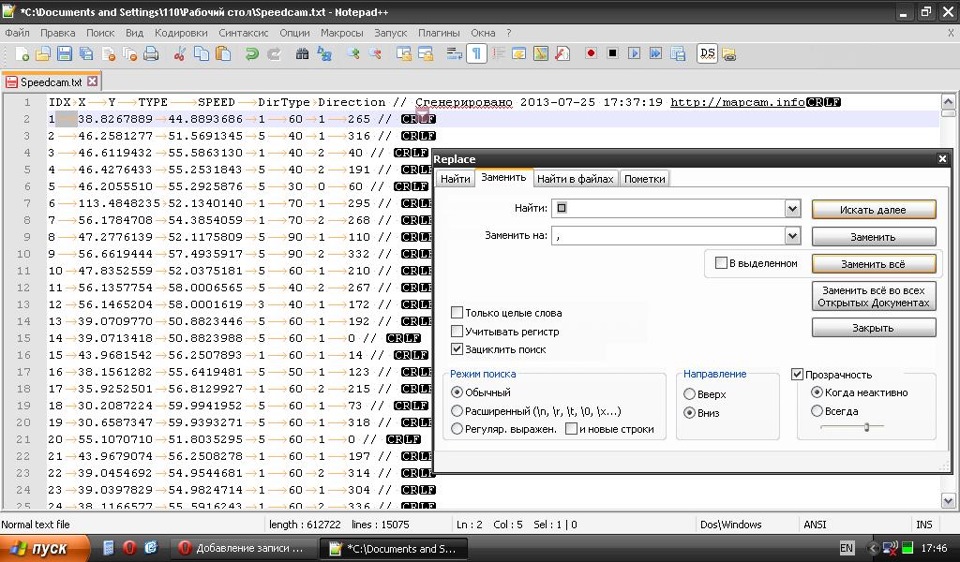This screenshot has width=960, height=562.
Task: Select 'Обычный' search mode radio
Action: (457, 392)
